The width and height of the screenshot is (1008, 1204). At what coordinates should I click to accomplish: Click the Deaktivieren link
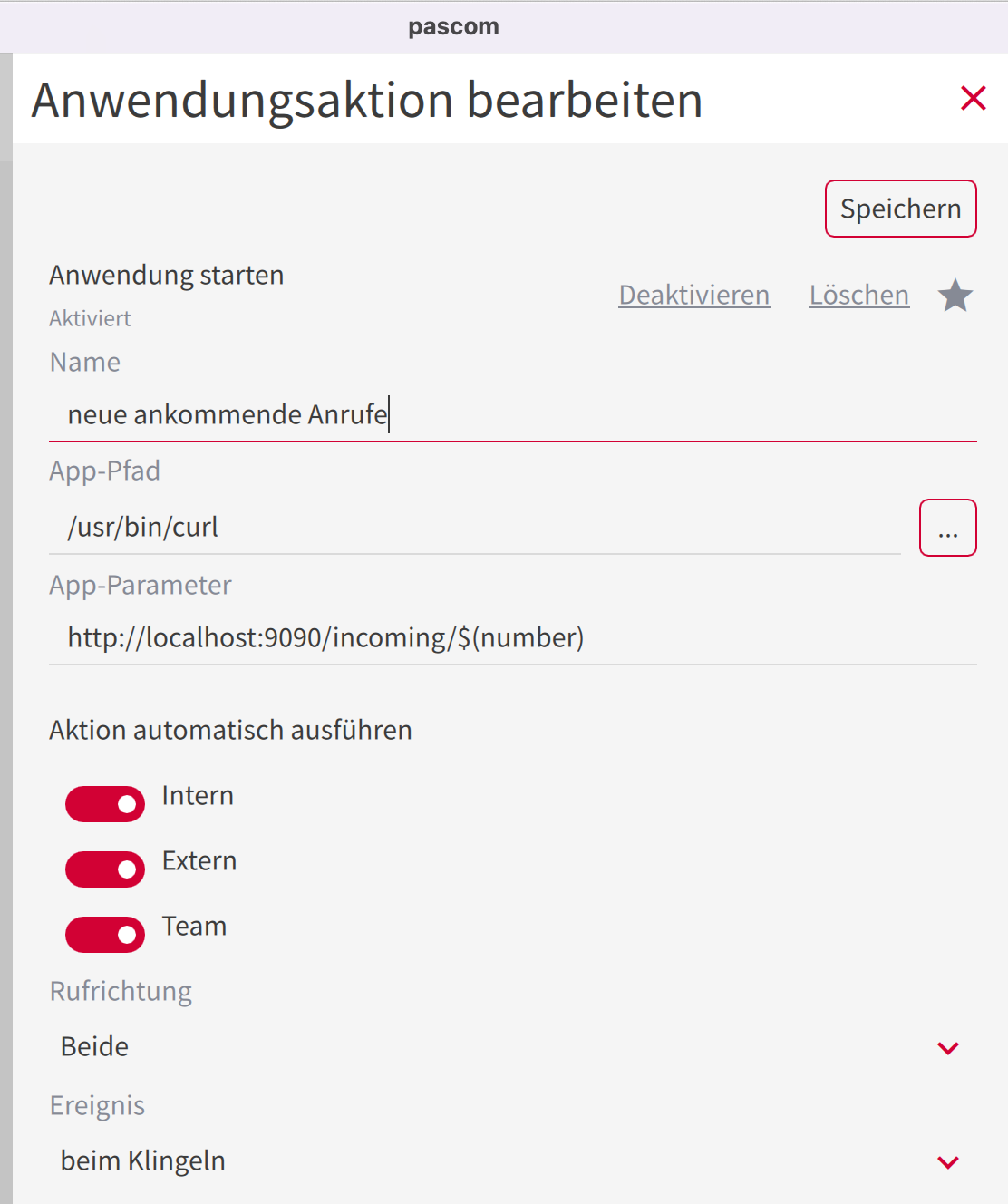(694, 295)
